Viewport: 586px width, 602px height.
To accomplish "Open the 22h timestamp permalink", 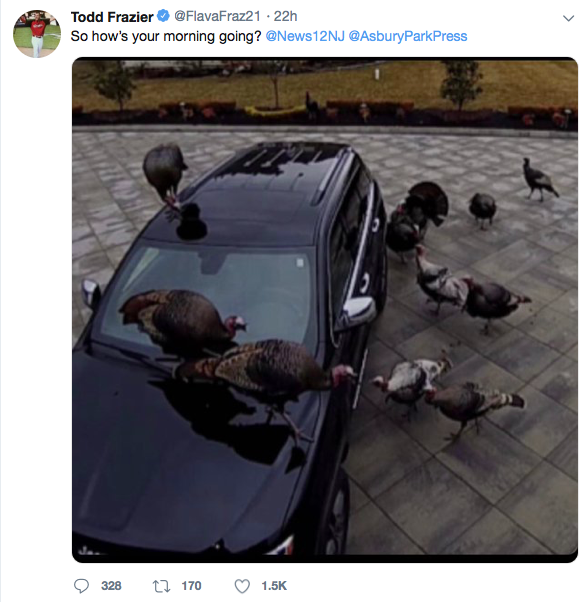I will 285,16.
